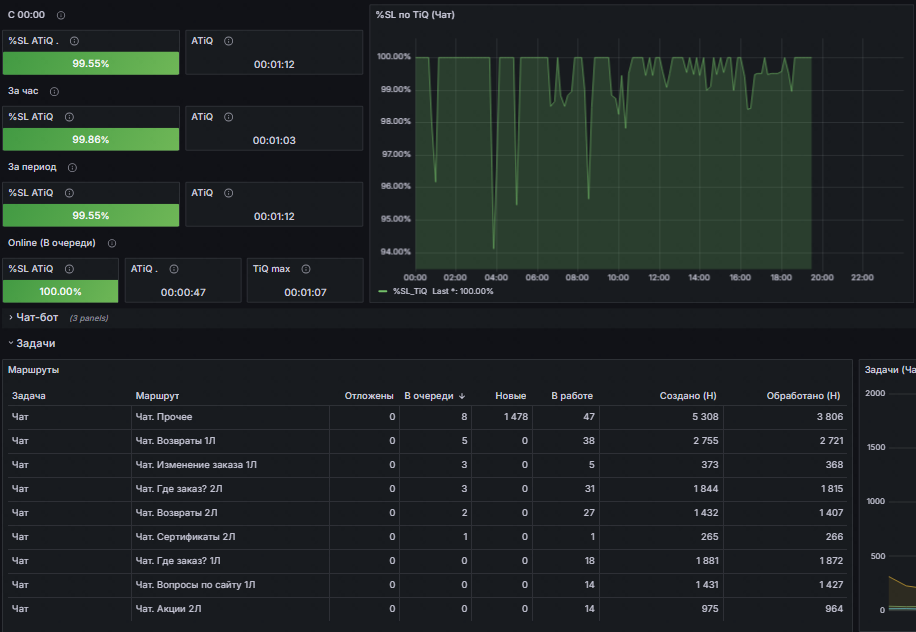The image size is (916, 632).
Task: Toggle the %SL_TiQ legend series
Action: (x=410, y=291)
